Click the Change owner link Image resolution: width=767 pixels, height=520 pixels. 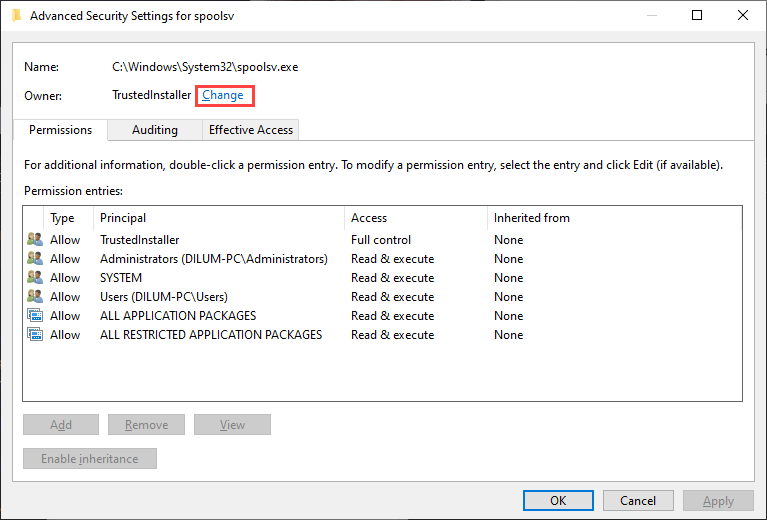[223, 95]
